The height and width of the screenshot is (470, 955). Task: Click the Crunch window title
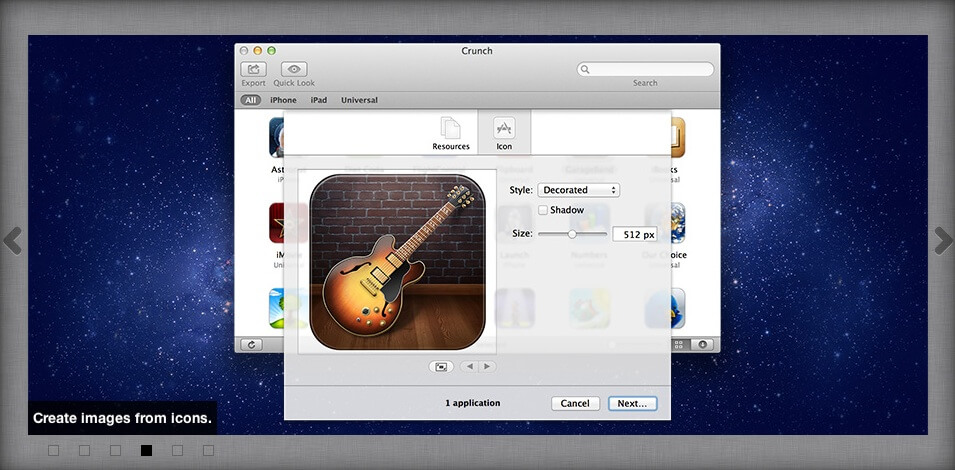477,51
